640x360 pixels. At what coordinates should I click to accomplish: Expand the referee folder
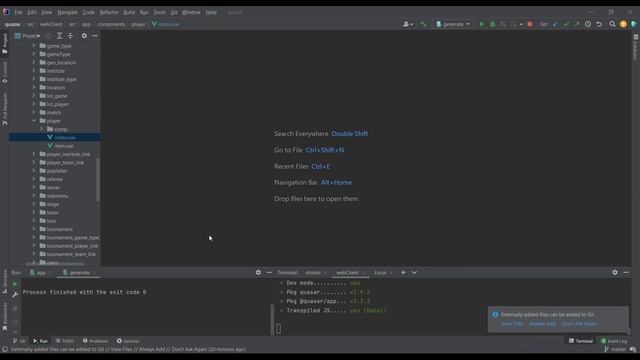point(34,179)
